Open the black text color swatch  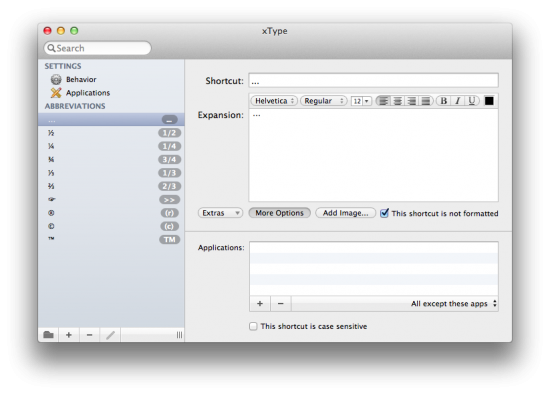click(x=489, y=101)
